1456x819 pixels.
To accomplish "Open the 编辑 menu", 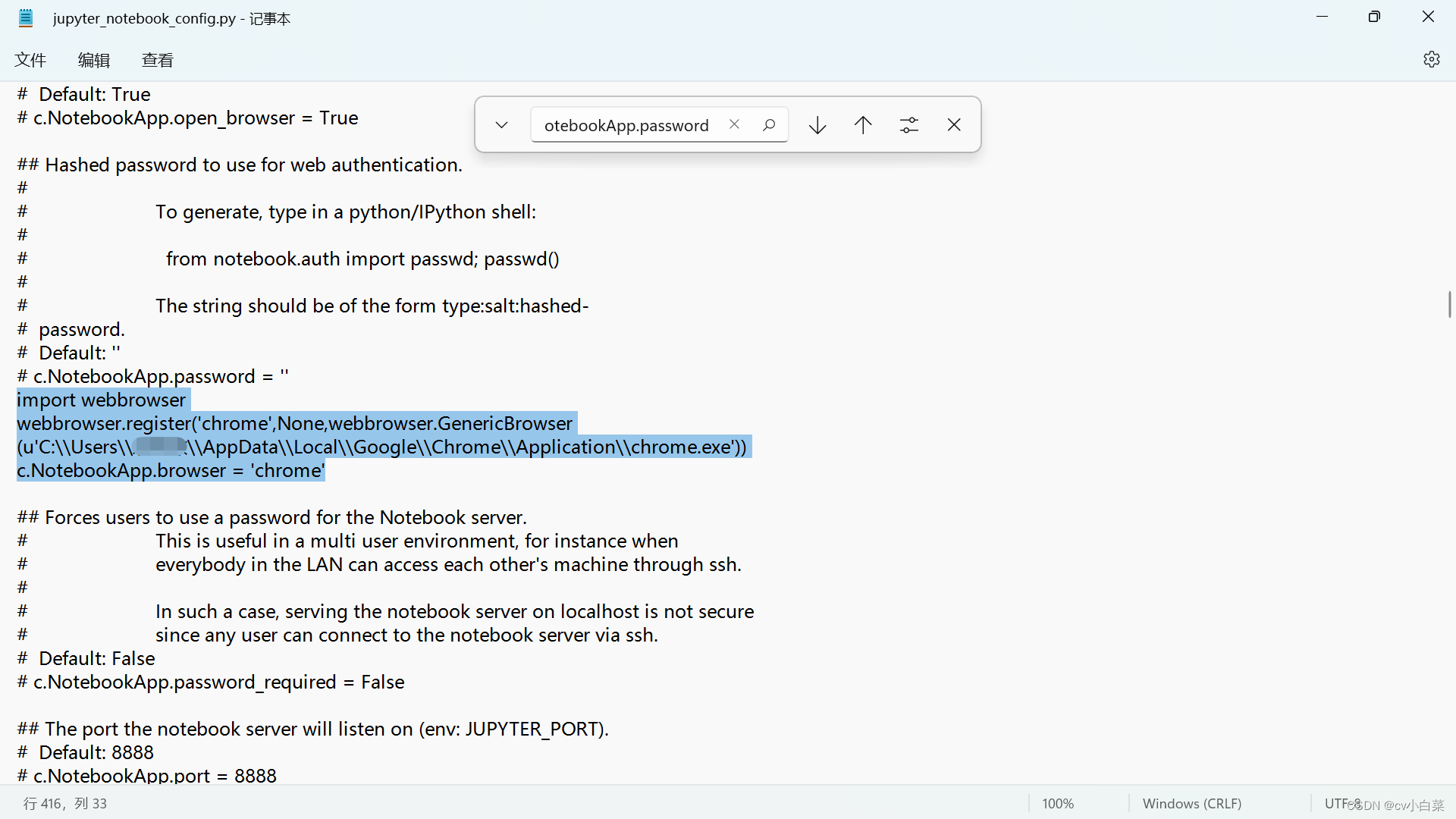I will [x=94, y=60].
